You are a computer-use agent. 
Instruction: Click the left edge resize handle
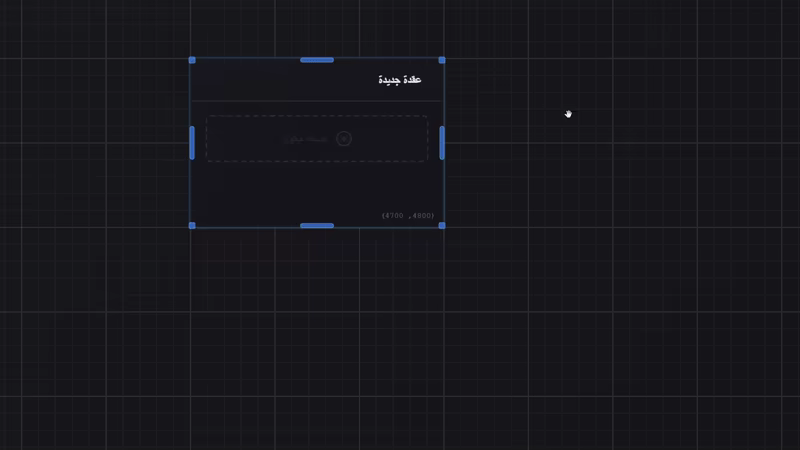(192, 143)
